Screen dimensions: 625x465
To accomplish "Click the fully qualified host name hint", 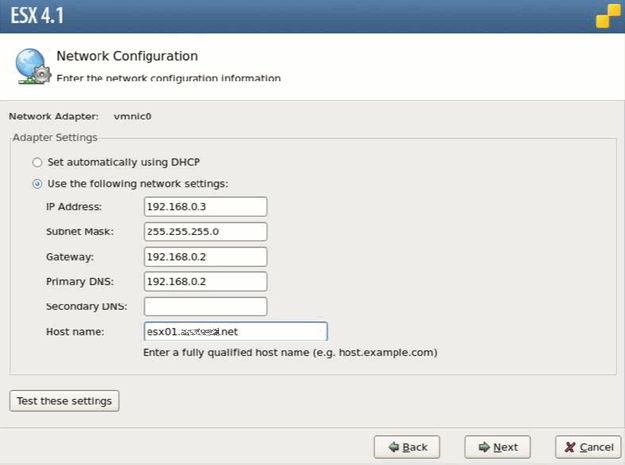I will 291,353.
